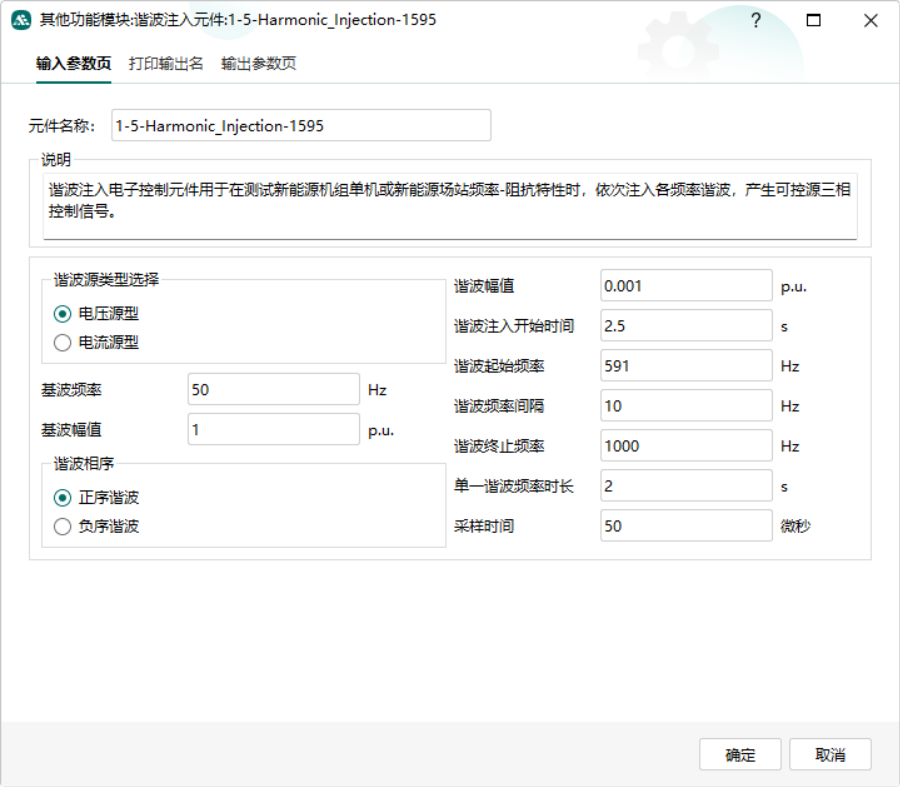
Task: Click the 谐波终止频率 input box
Action: tap(686, 446)
